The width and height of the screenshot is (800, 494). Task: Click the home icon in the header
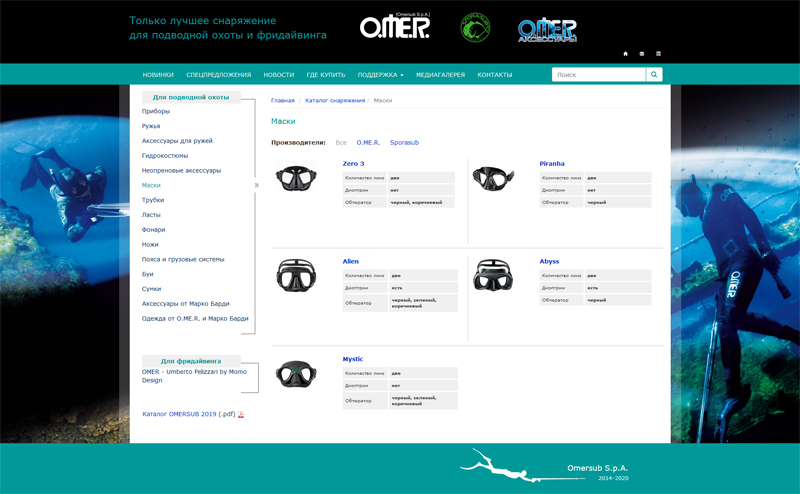click(626, 54)
